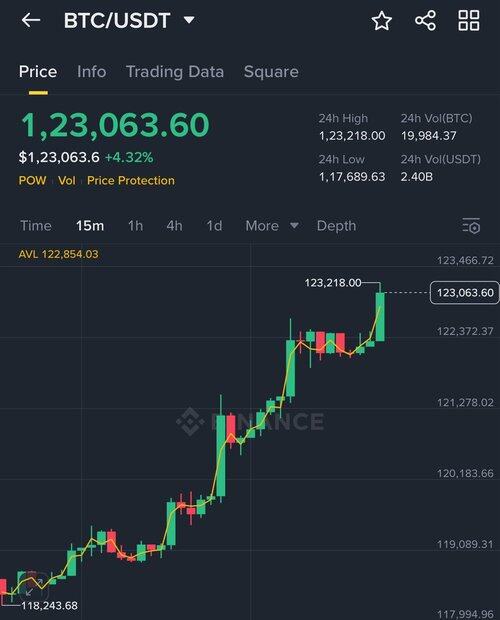Open the Square tab

(x=271, y=72)
